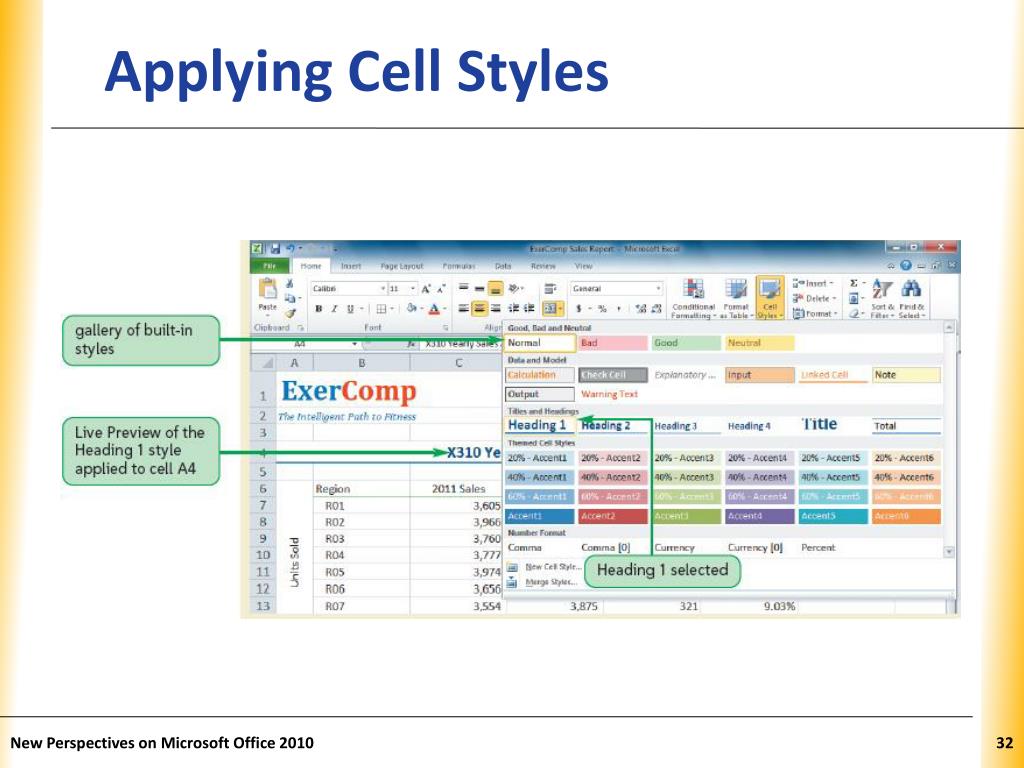
Task: Open the General number format dropdown
Action: [x=658, y=288]
